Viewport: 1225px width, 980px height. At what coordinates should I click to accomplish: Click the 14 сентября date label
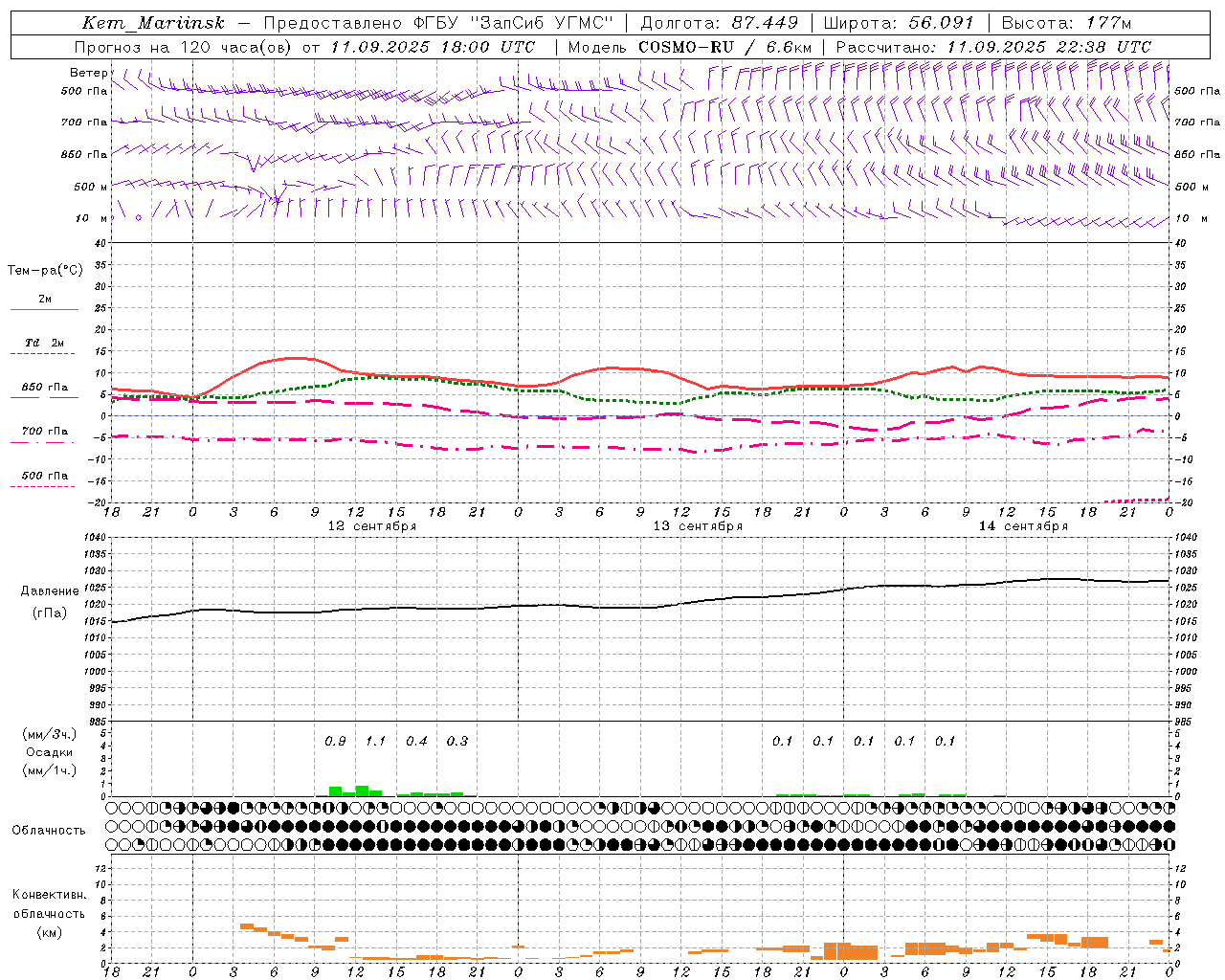[x=1023, y=526]
